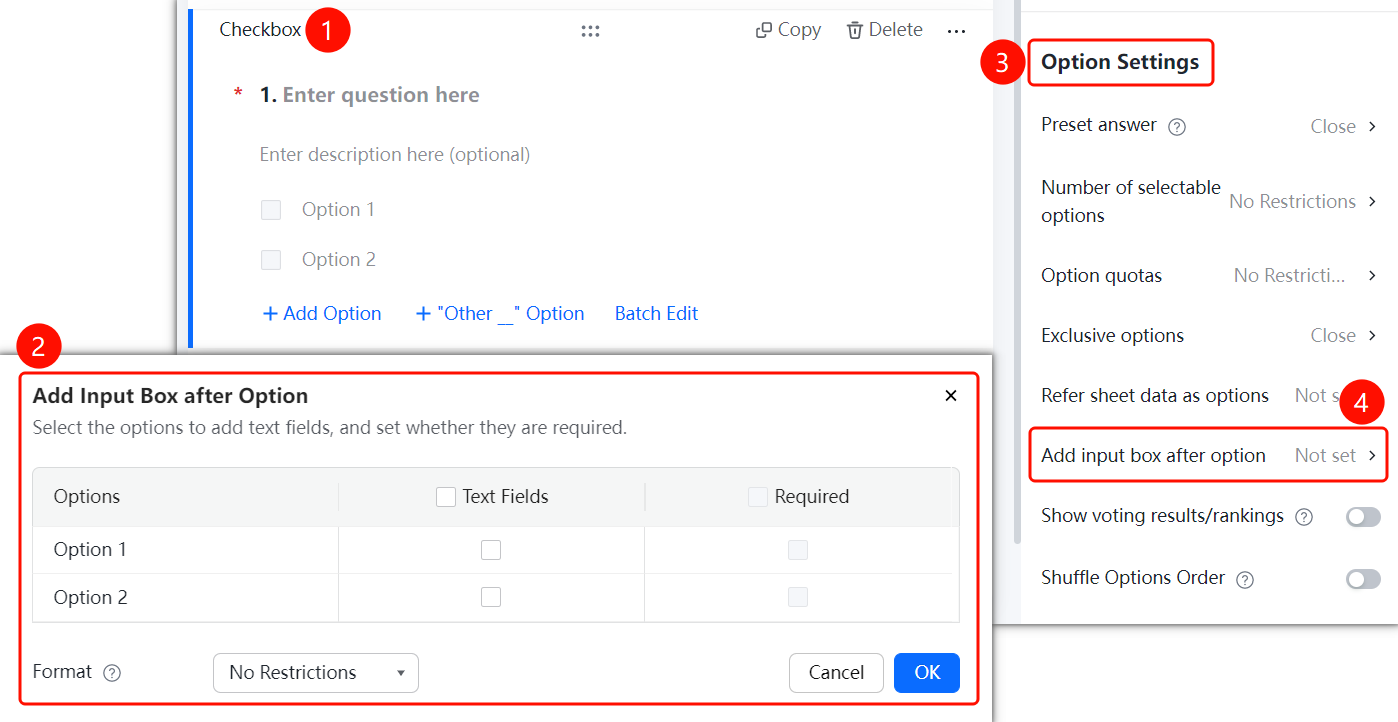The height and width of the screenshot is (722, 1398).
Task: Click the Preset answer help icon
Action: tap(1177, 127)
